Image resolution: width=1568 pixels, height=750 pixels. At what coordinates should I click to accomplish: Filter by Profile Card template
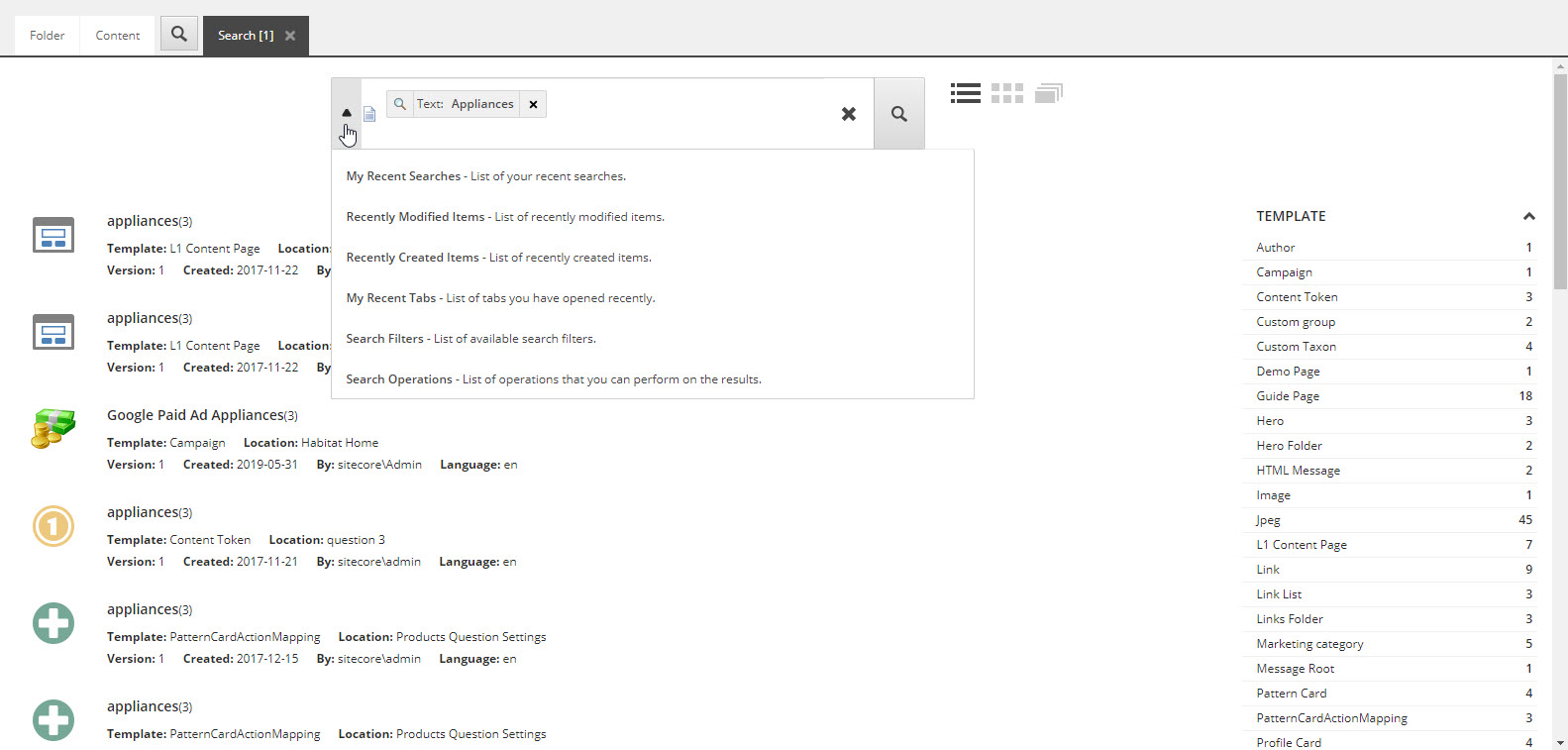click(1391, 742)
